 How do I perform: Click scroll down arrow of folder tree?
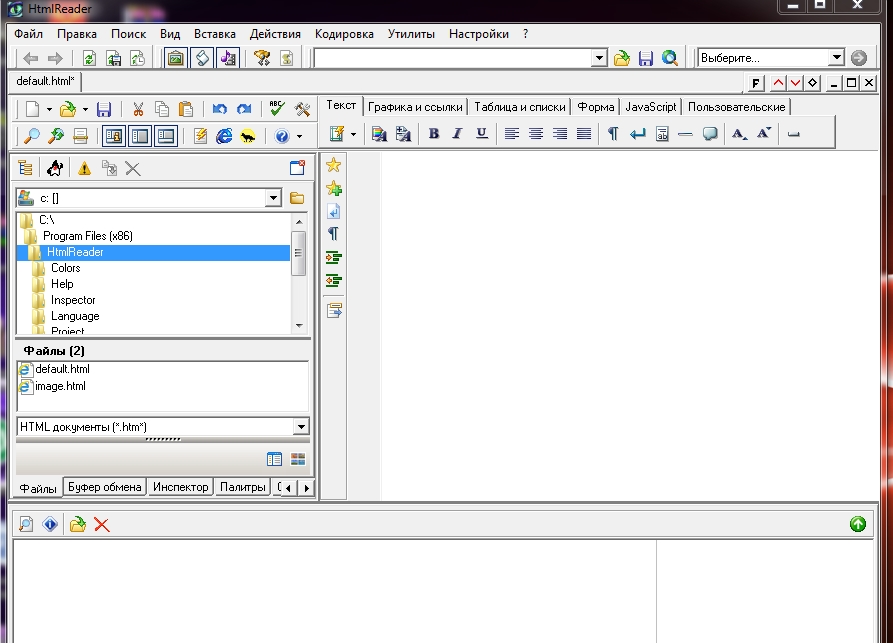click(299, 326)
